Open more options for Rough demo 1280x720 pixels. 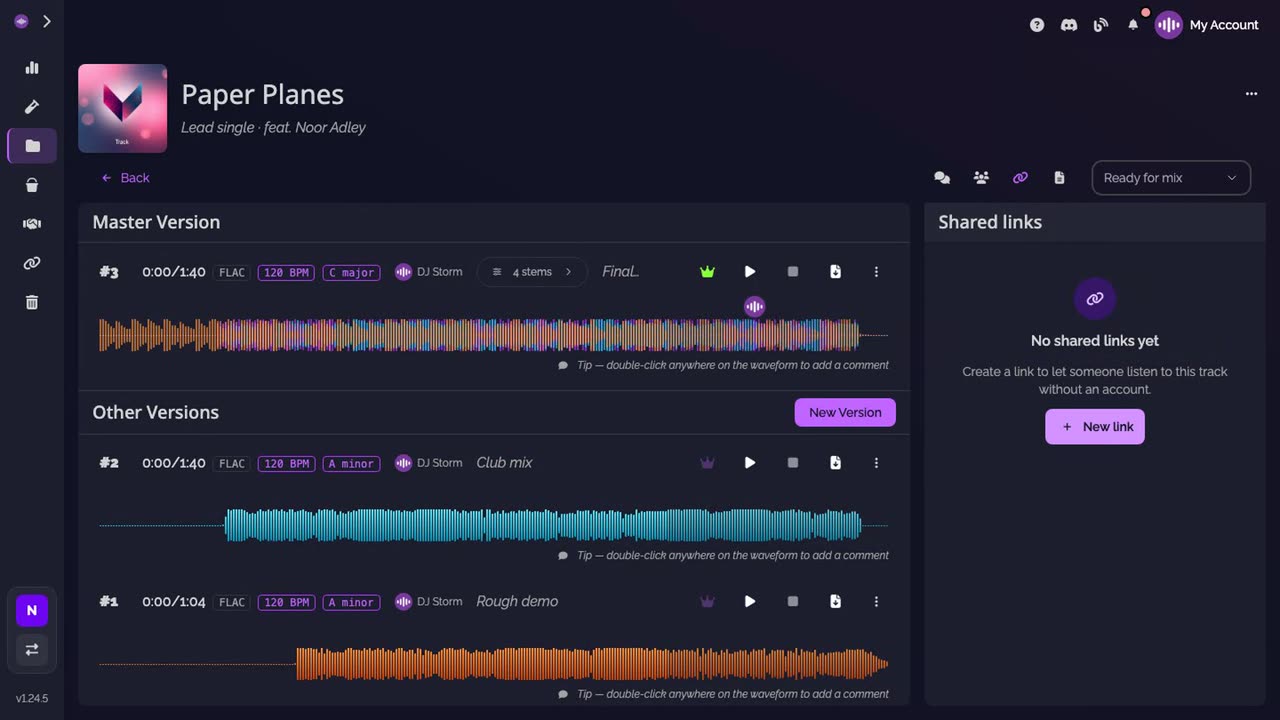tap(876, 602)
